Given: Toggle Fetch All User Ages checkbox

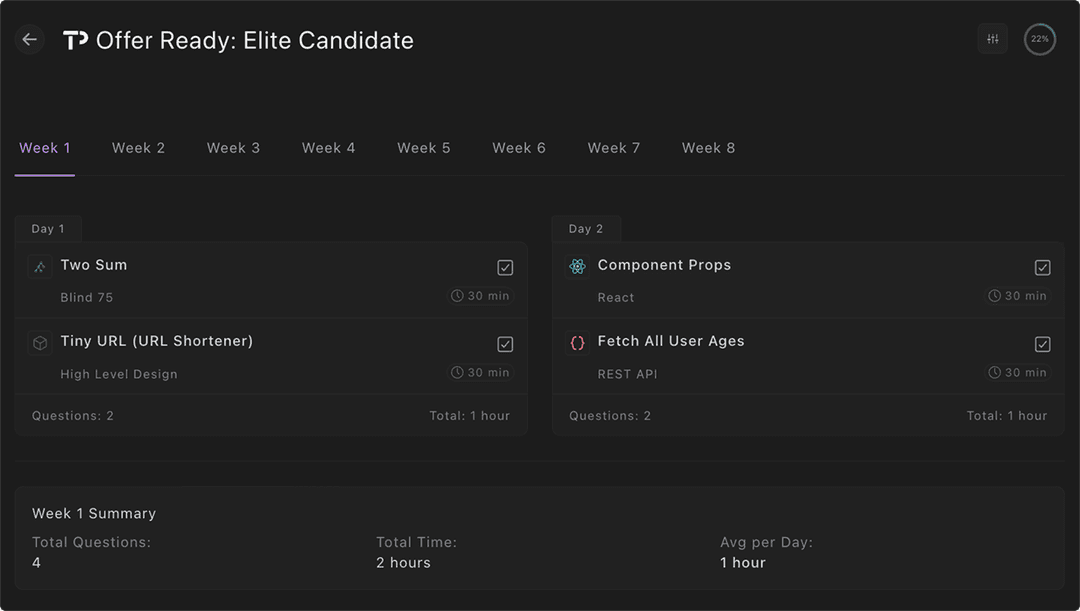Looking at the screenshot, I should [1042, 344].
